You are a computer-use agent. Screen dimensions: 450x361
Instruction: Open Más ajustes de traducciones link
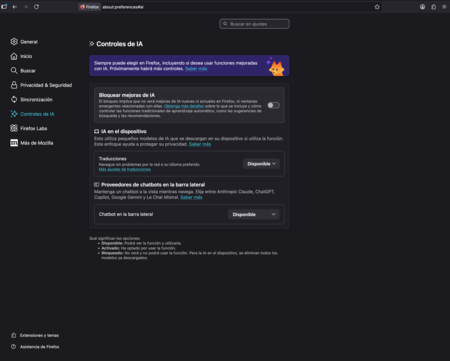pos(125,169)
